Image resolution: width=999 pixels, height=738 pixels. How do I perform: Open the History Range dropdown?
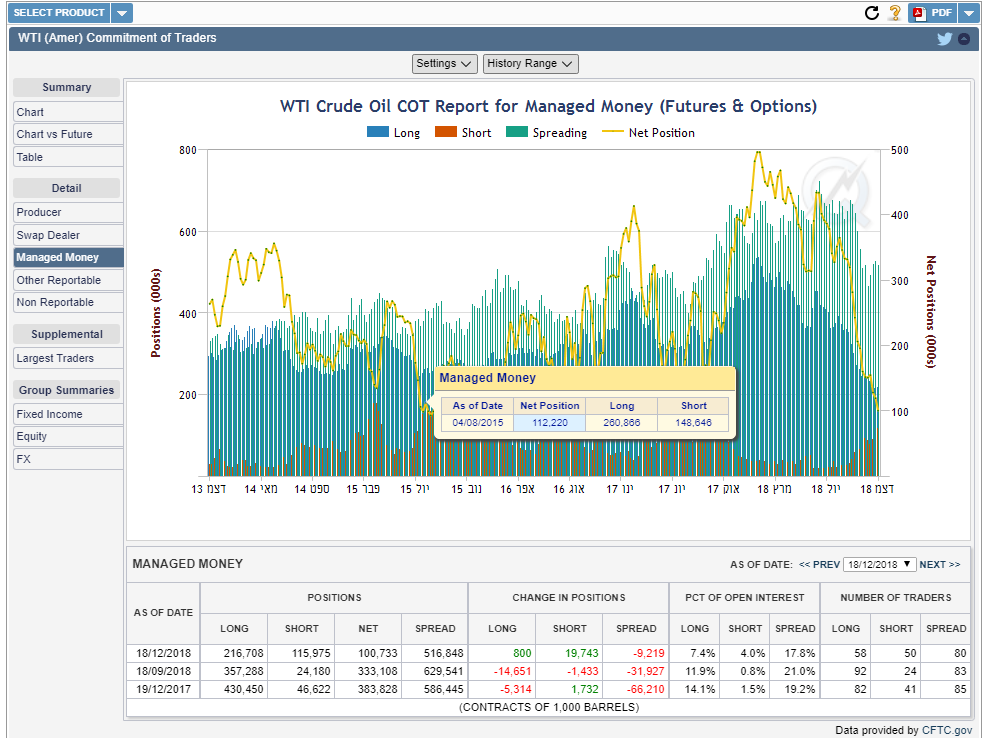(530, 64)
